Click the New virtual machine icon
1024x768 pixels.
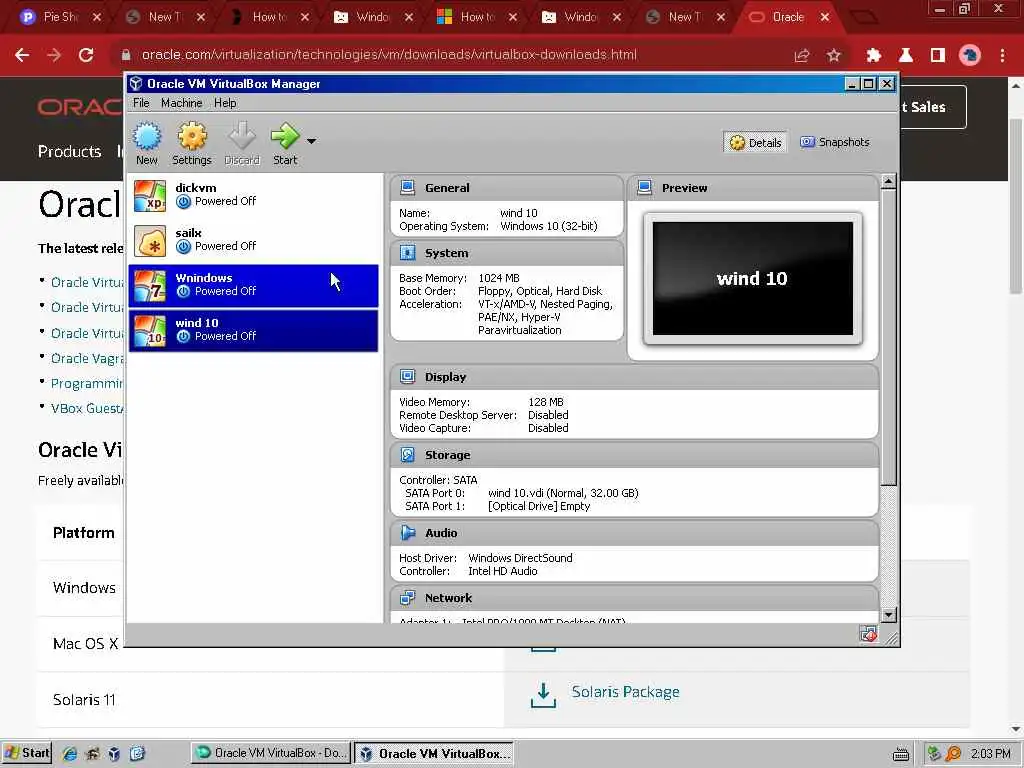coord(147,136)
